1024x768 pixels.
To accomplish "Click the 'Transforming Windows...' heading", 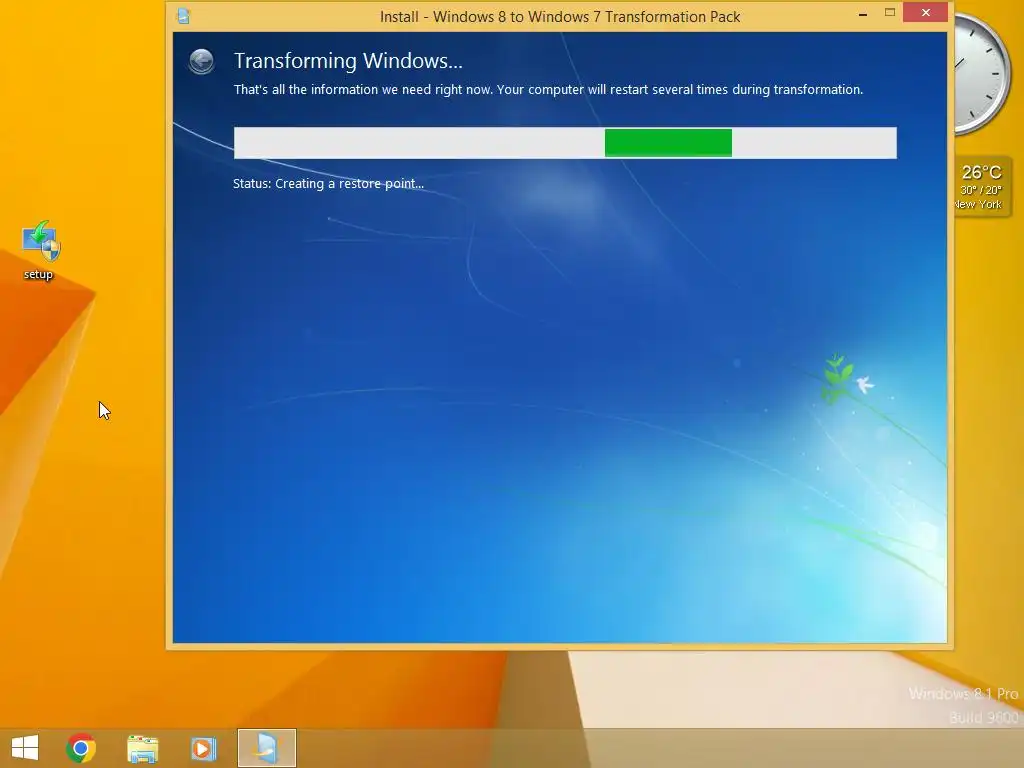I will click(348, 61).
